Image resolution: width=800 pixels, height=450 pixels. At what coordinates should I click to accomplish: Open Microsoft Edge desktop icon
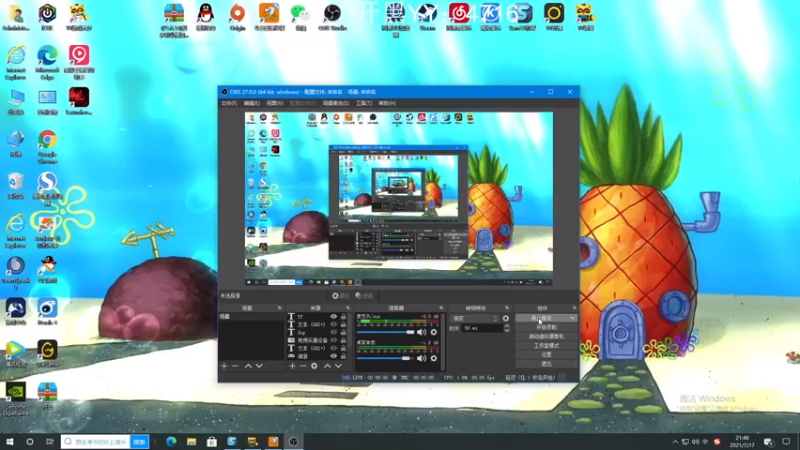pos(47,62)
